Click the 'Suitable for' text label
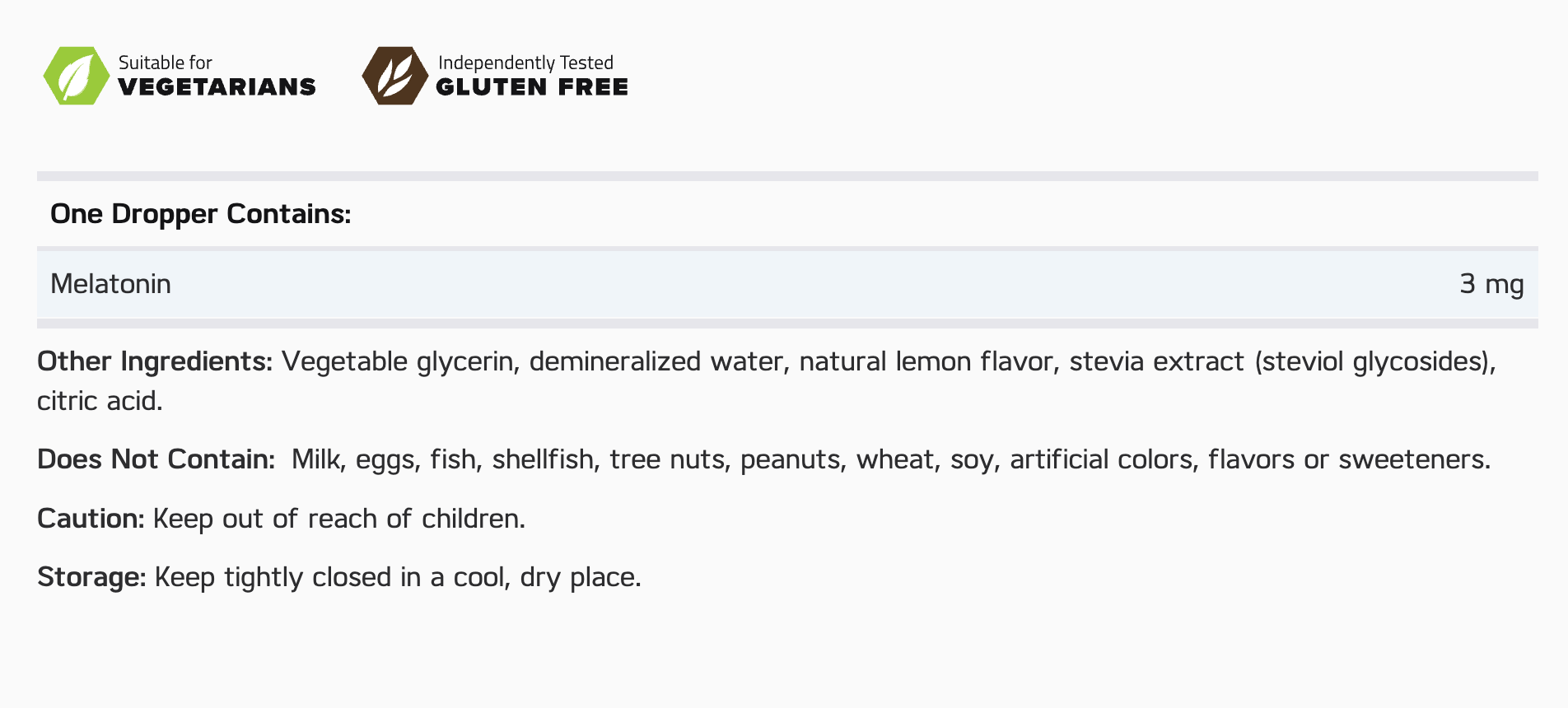 (x=165, y=63)
